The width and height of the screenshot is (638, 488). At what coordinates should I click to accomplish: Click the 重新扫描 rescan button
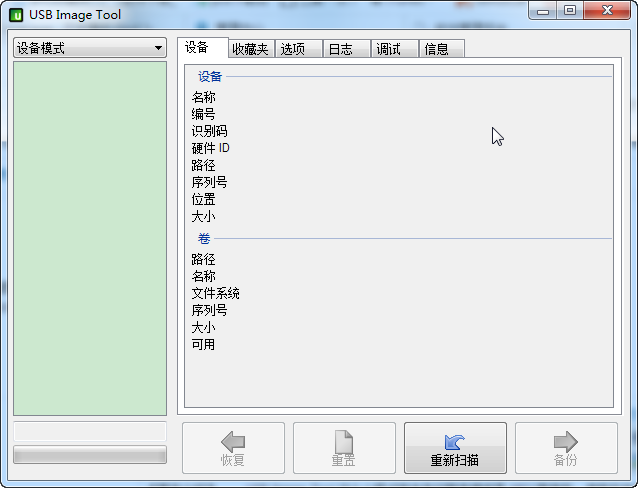click(455, 448)
